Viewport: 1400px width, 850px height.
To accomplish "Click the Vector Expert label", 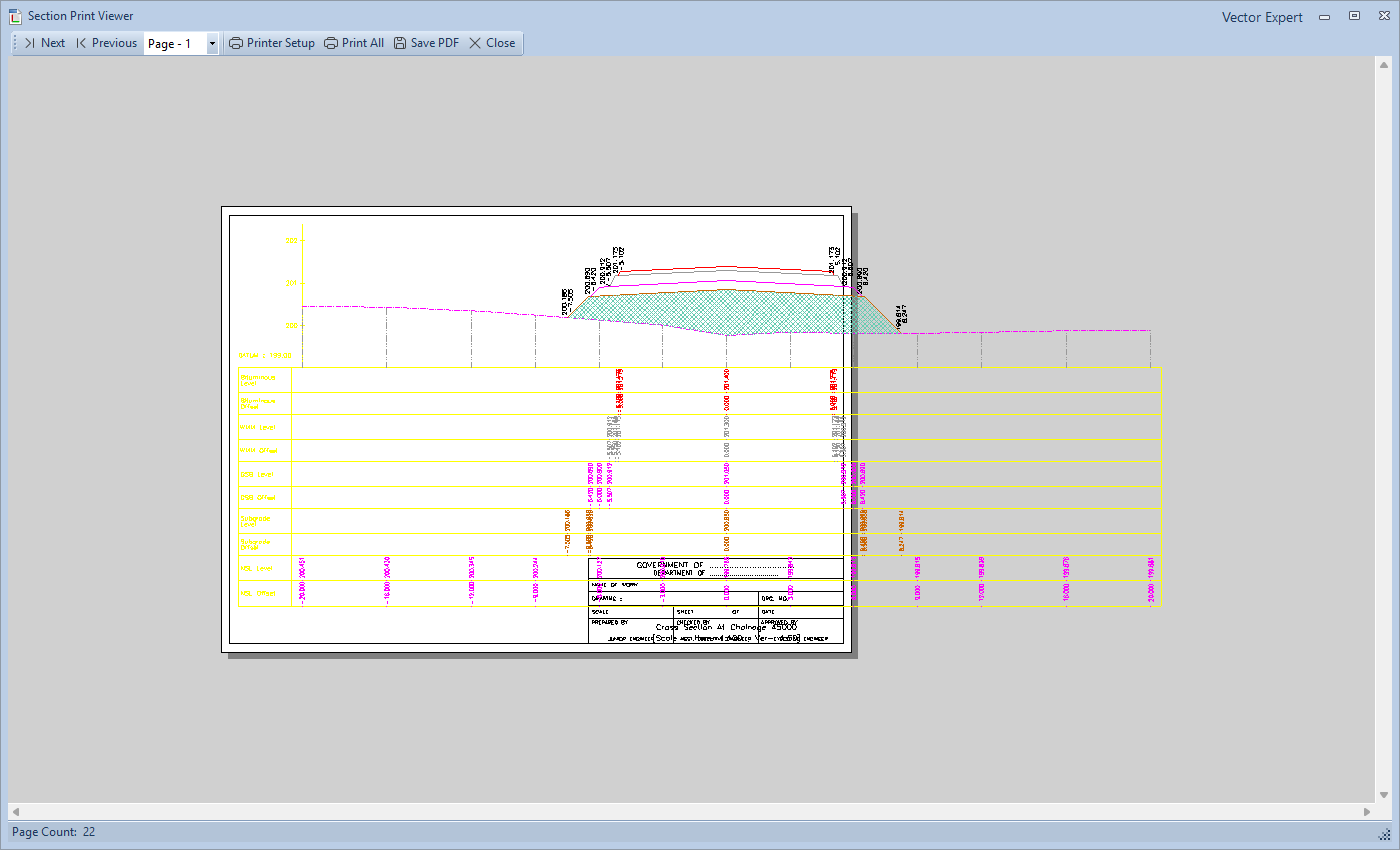I will point(1262,17).
